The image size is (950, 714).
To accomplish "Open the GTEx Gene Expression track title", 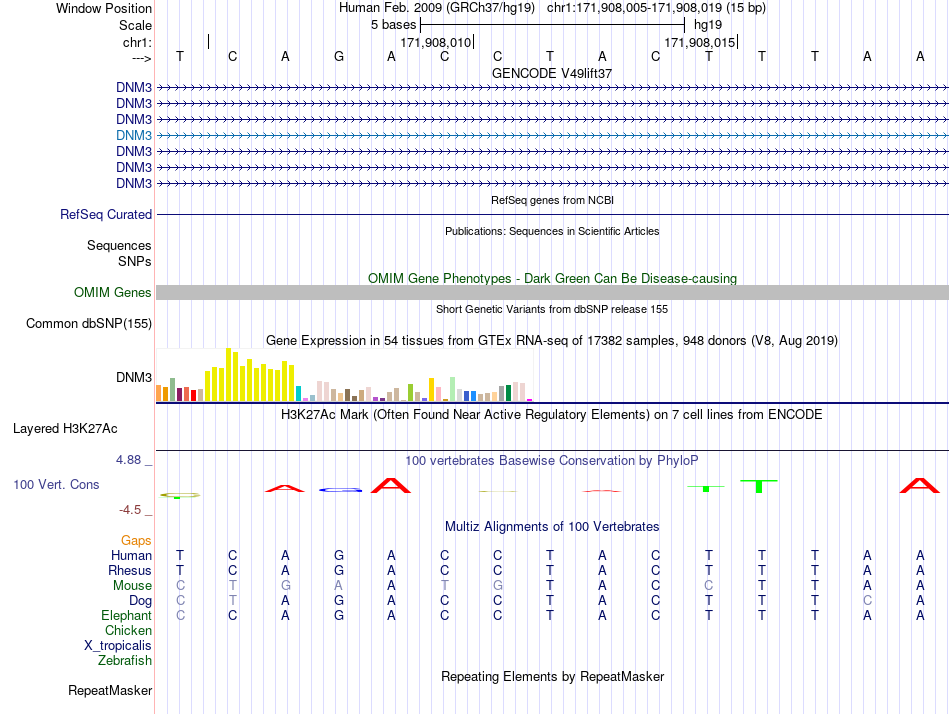I will click(552, 341).
